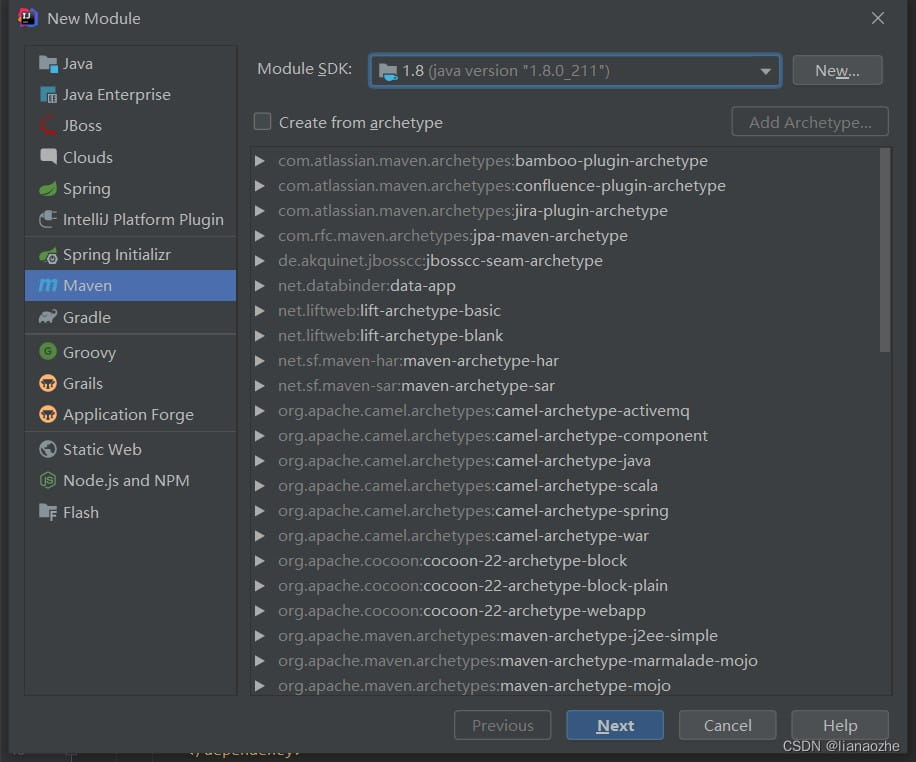Select the JBoss module type
Screen dimensions: 916x762
tap(130, 125)
